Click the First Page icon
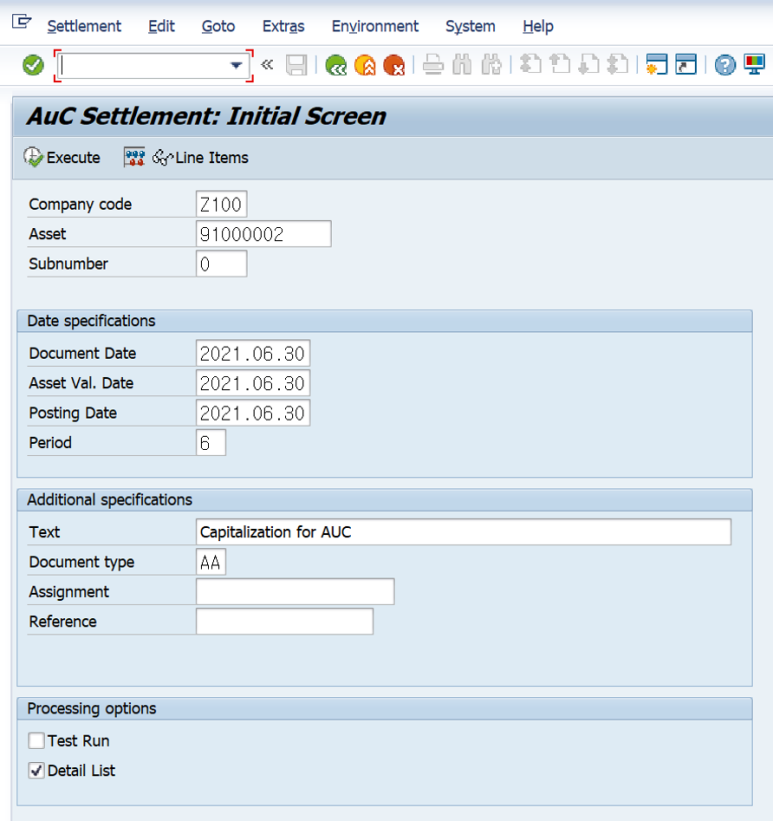 531,65
